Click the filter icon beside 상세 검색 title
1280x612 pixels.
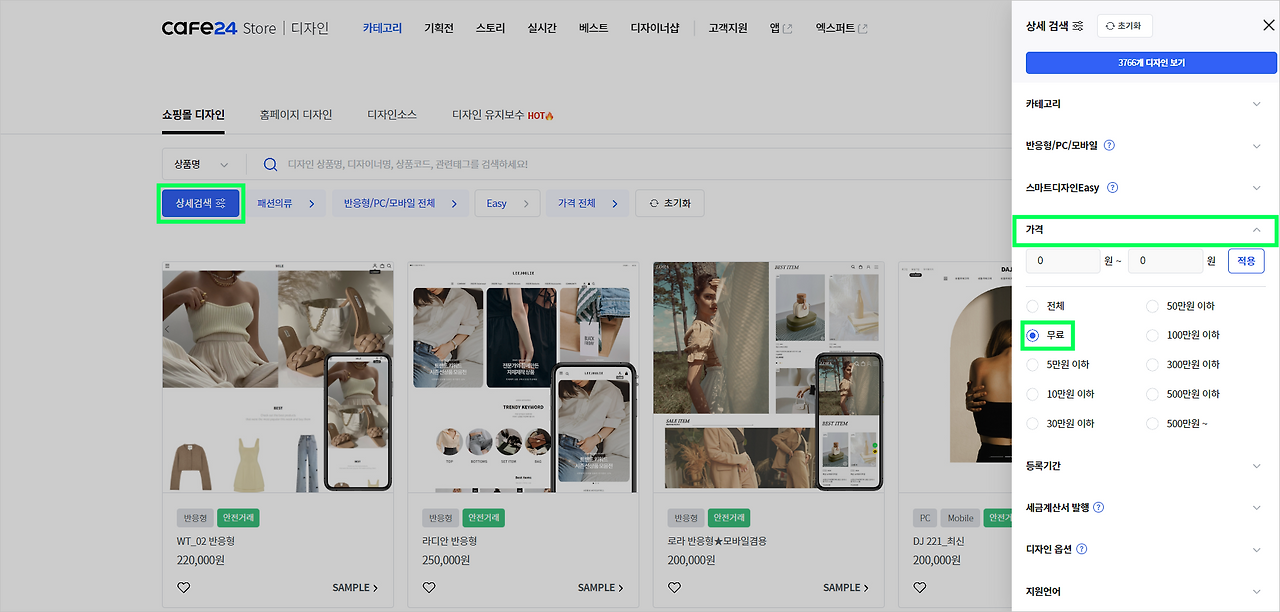point(1077,26)
